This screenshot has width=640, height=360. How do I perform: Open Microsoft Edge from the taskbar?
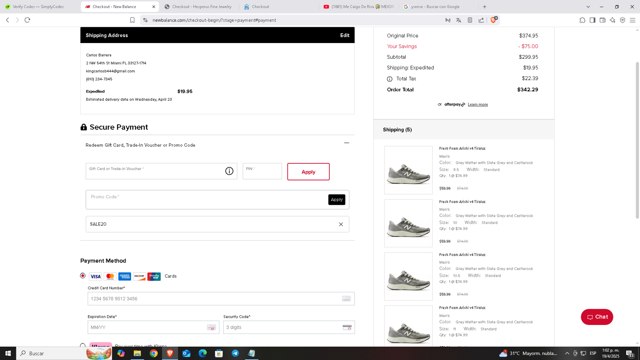coord(202,353)
